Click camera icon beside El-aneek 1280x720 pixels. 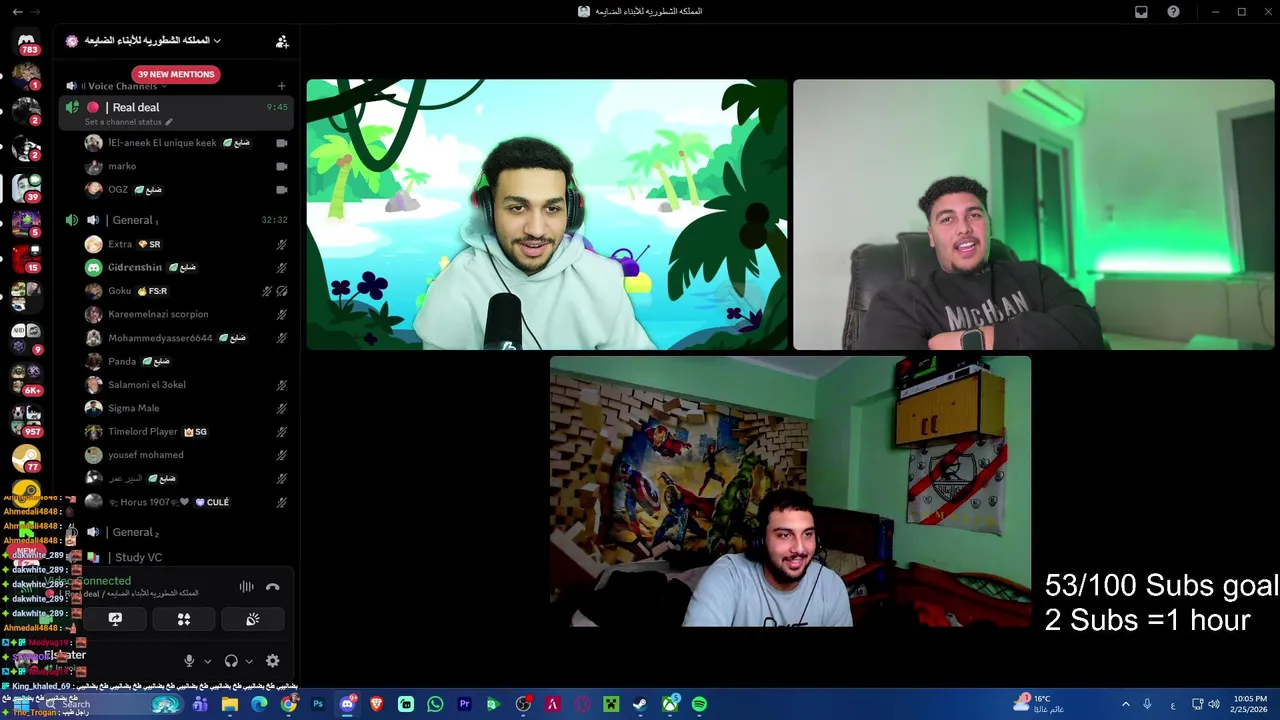(x=282, y=143)
